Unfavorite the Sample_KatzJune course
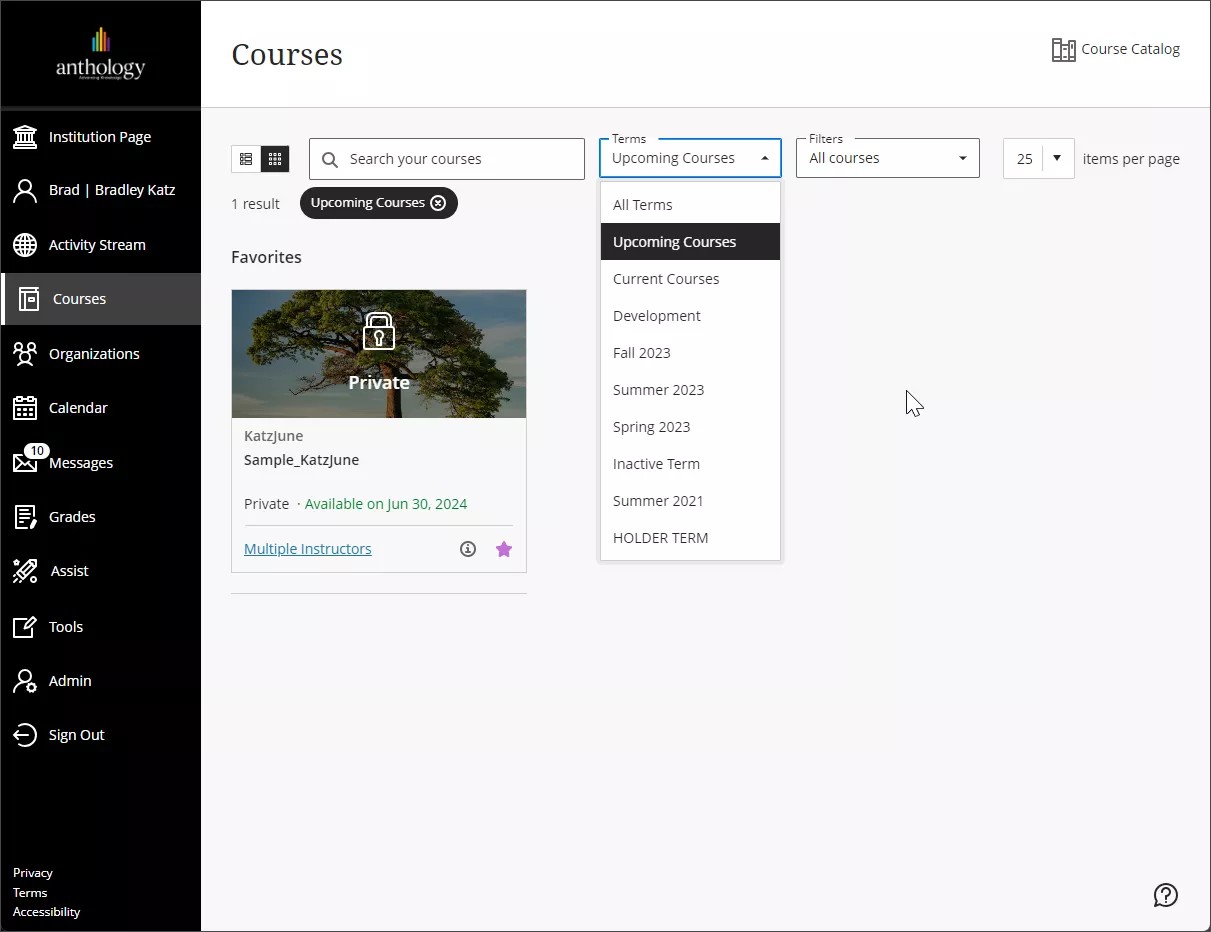1211x932 pixels. click(x=503, y=548)
